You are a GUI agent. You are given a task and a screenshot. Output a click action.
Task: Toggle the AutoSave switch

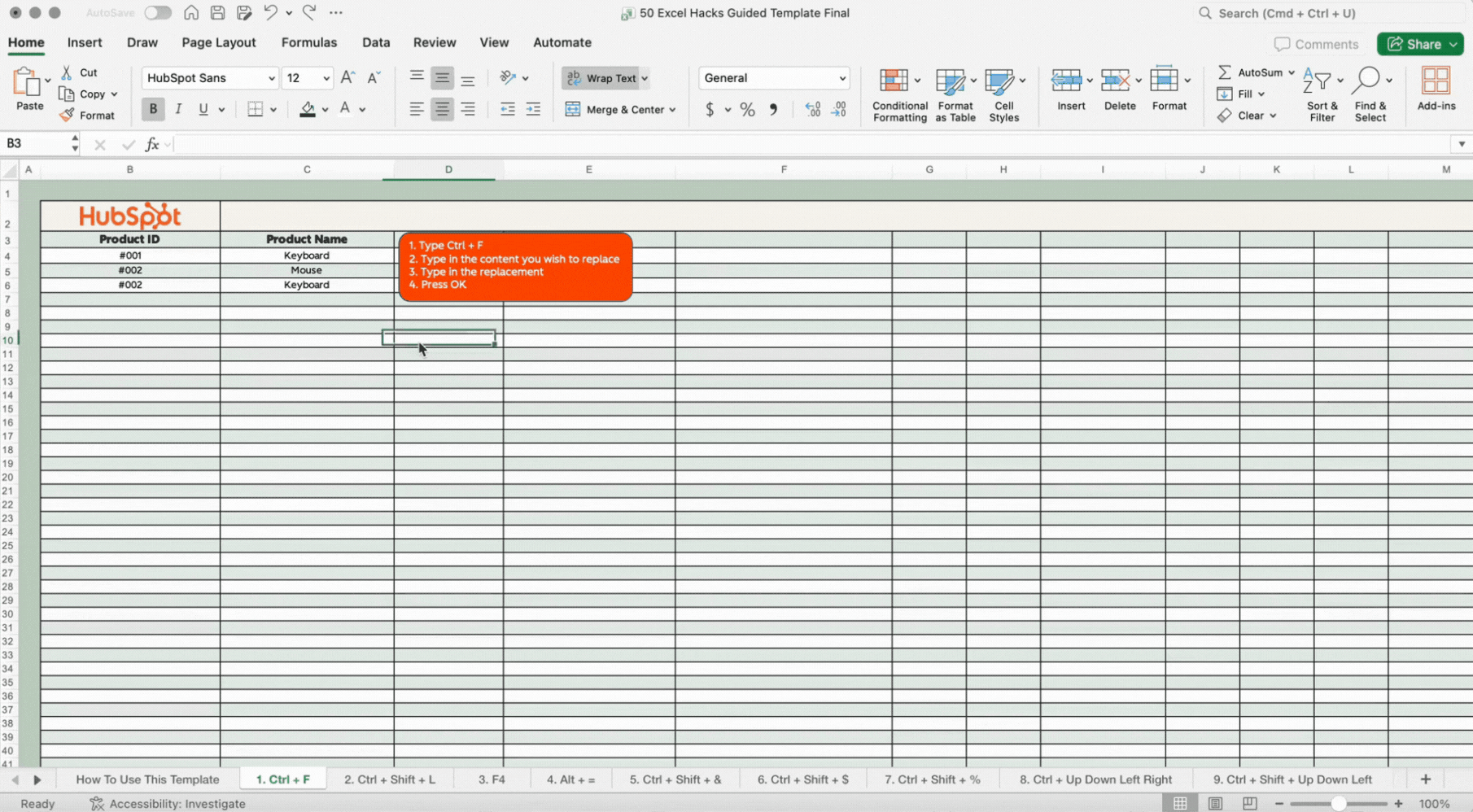pyautogui.click(x=158, y=13)
